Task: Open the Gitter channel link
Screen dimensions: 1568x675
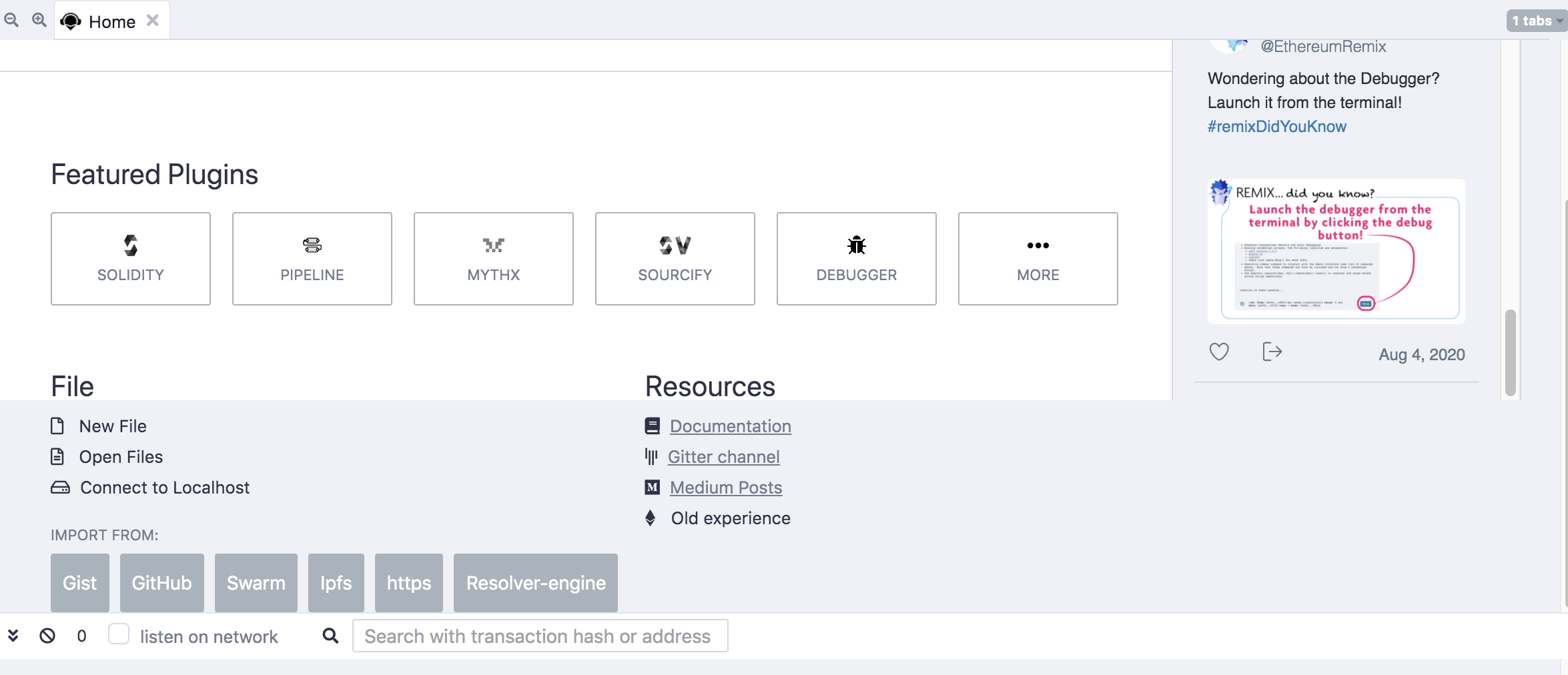Action: (724, 457)
